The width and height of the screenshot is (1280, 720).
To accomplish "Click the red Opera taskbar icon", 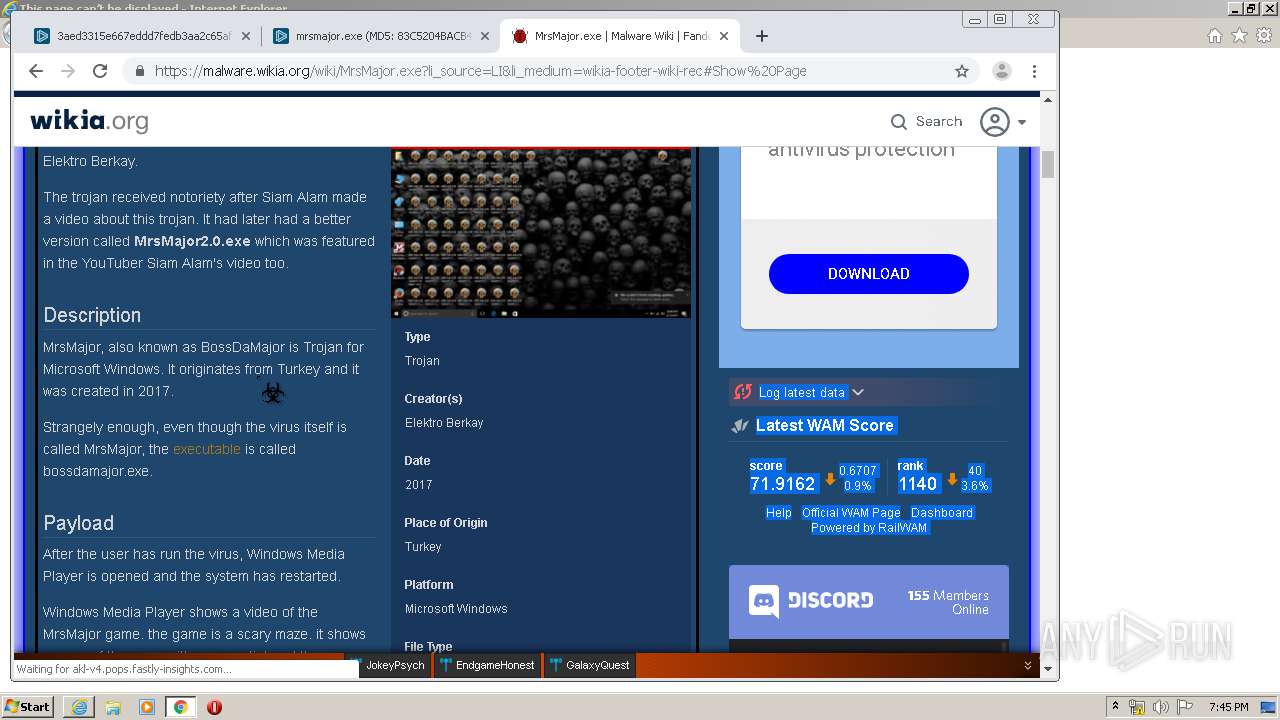I will (214, 707).
